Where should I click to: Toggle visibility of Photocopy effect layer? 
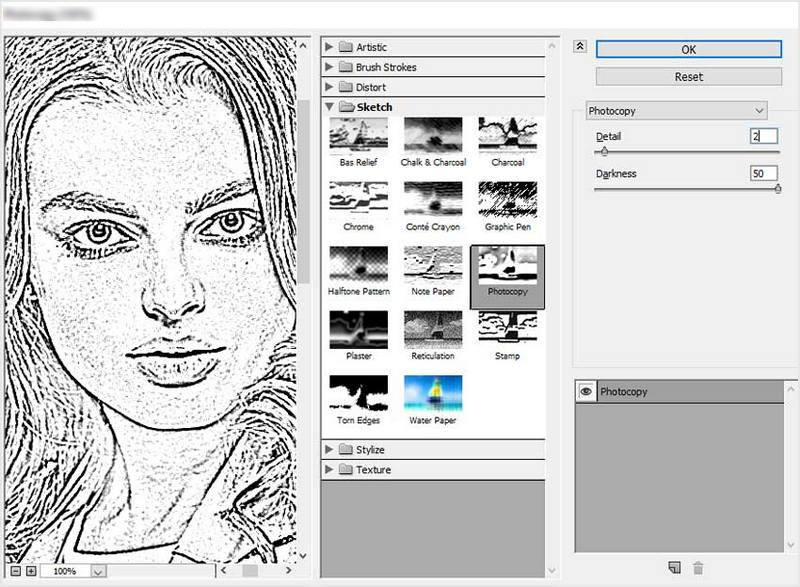click(x=586, y=392)
